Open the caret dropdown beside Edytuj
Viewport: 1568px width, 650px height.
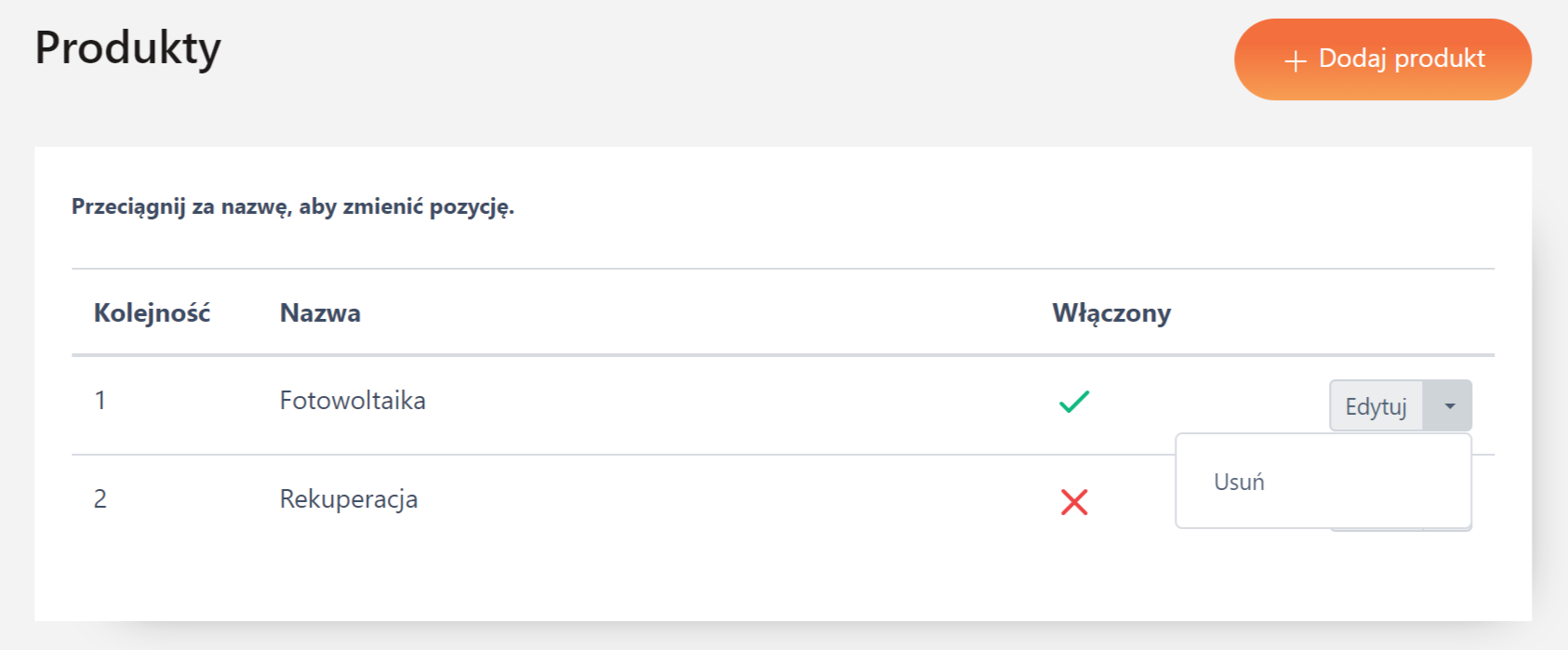[1449, 405]
